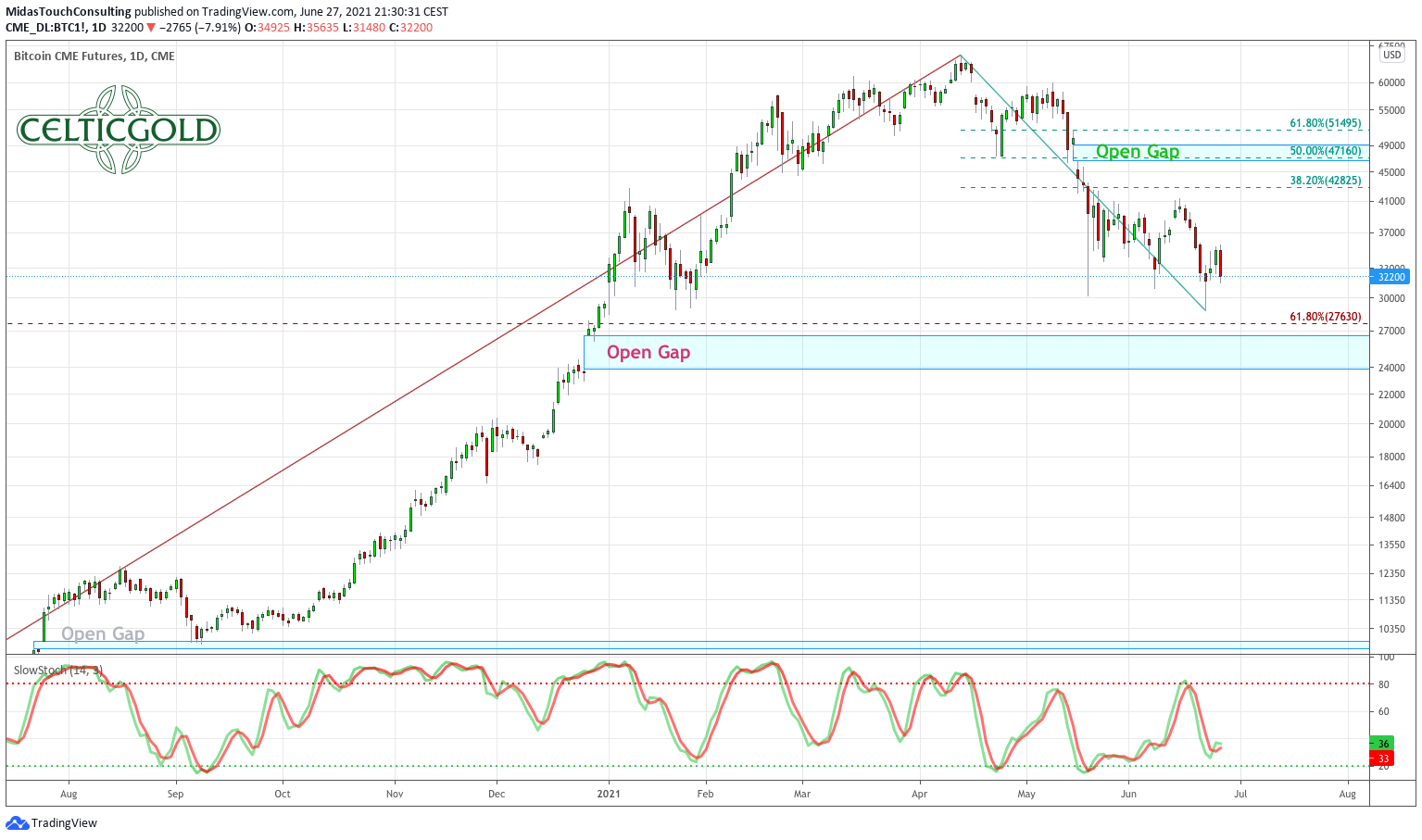Click the red 61.80%(27630) level label
This screenshot has height=840, width=1422.
coord(1325,317)
